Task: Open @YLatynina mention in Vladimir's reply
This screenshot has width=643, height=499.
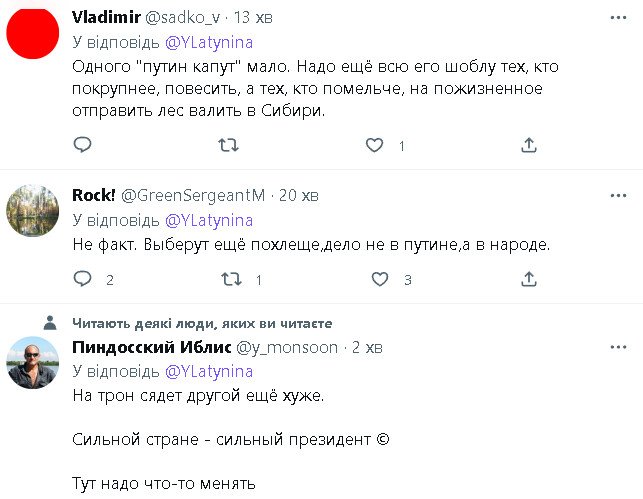Action: [x=208, y=42]
